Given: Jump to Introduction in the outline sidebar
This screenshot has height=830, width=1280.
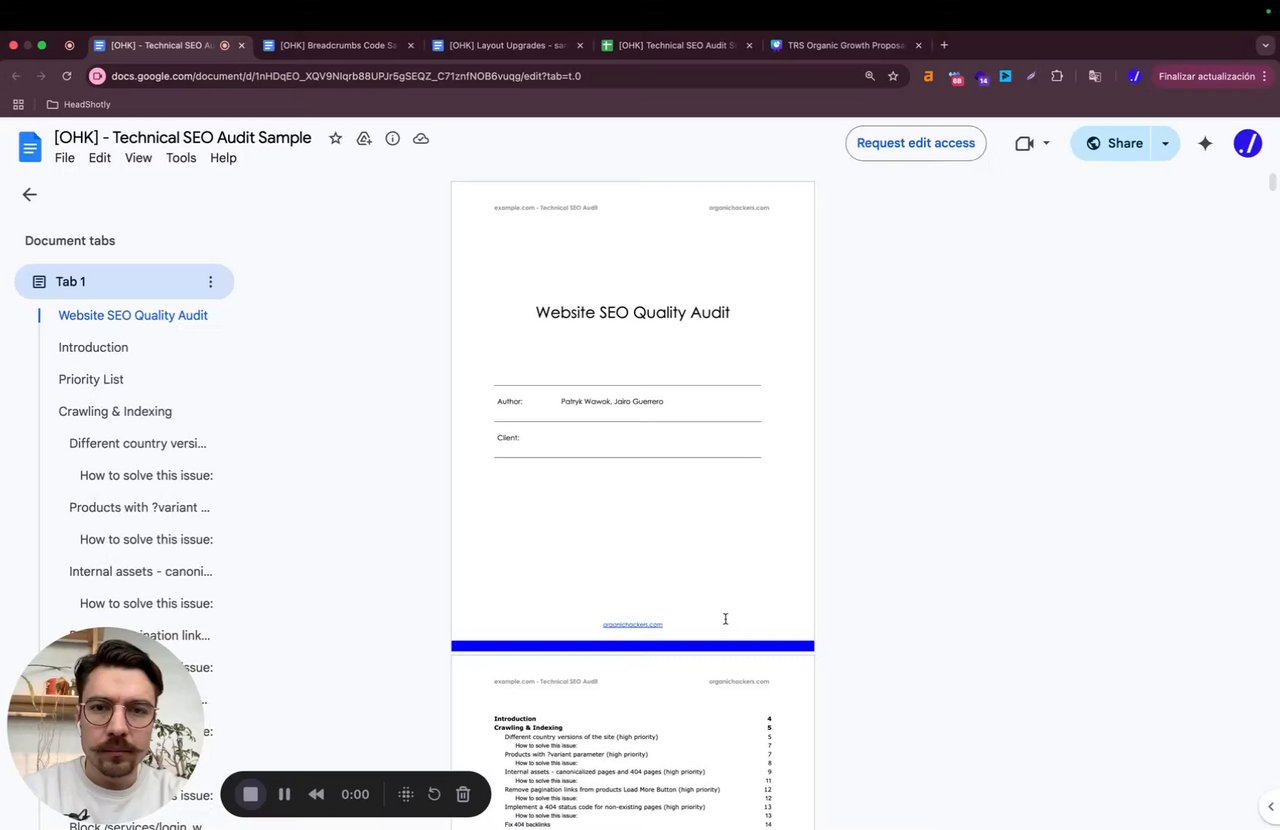Looking at the screenshot, I should click(93, 347).
